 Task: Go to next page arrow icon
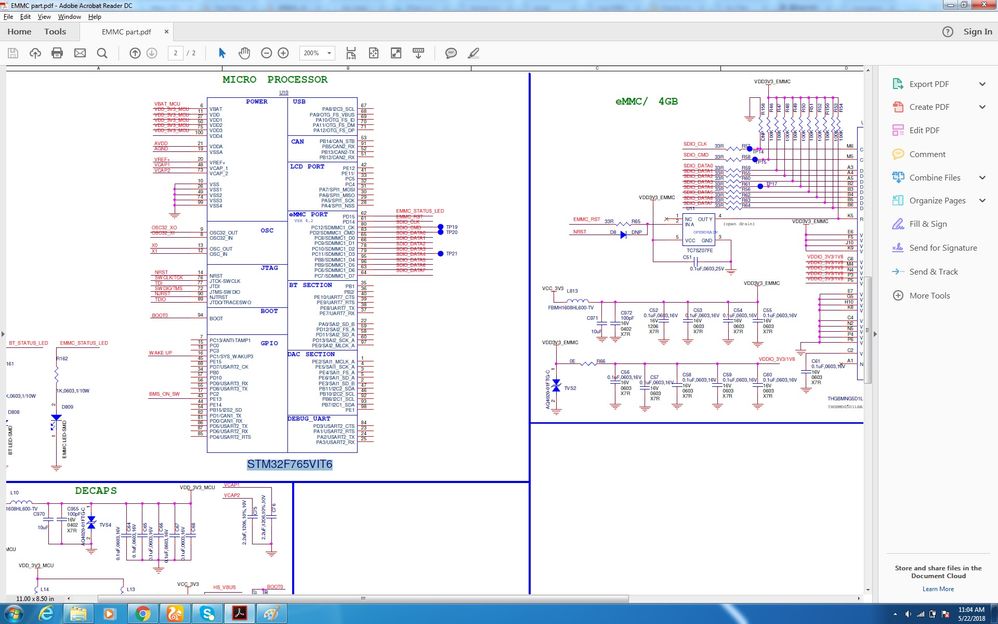pyautogui.click(x=151, y=53)
